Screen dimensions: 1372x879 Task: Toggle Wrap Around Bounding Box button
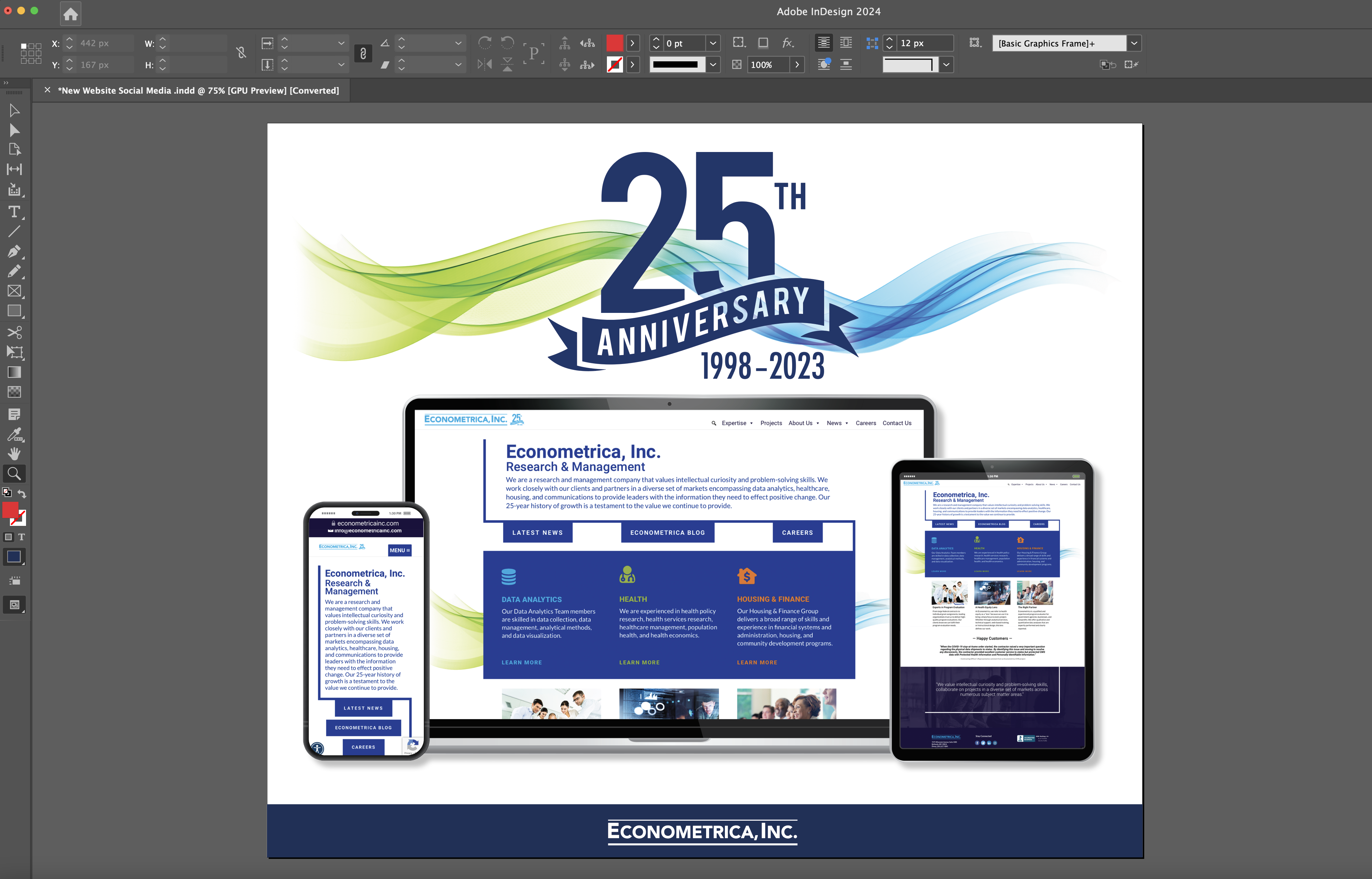point(846,43)
